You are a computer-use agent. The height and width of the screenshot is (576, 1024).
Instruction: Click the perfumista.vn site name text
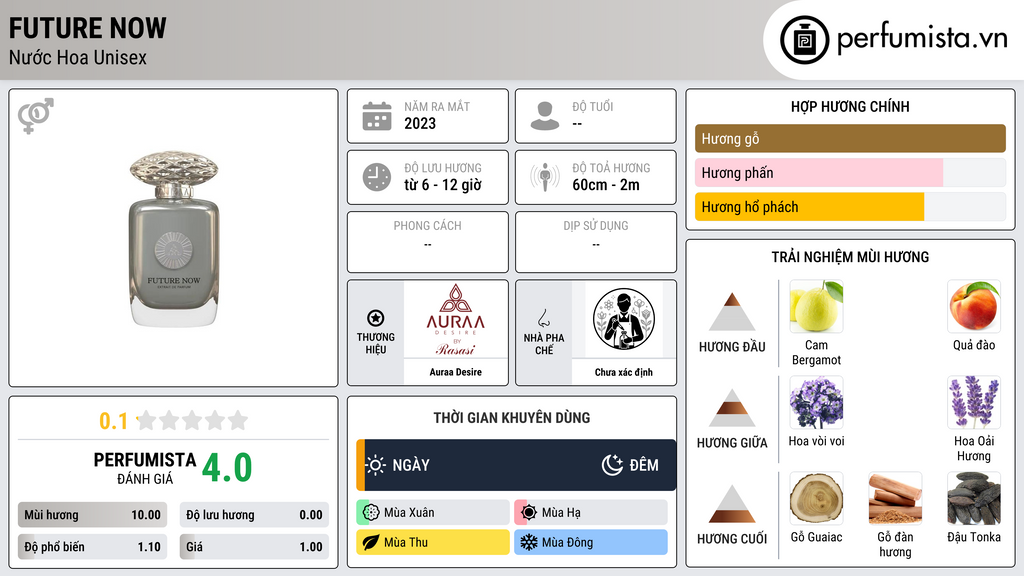tap(922, 39)
